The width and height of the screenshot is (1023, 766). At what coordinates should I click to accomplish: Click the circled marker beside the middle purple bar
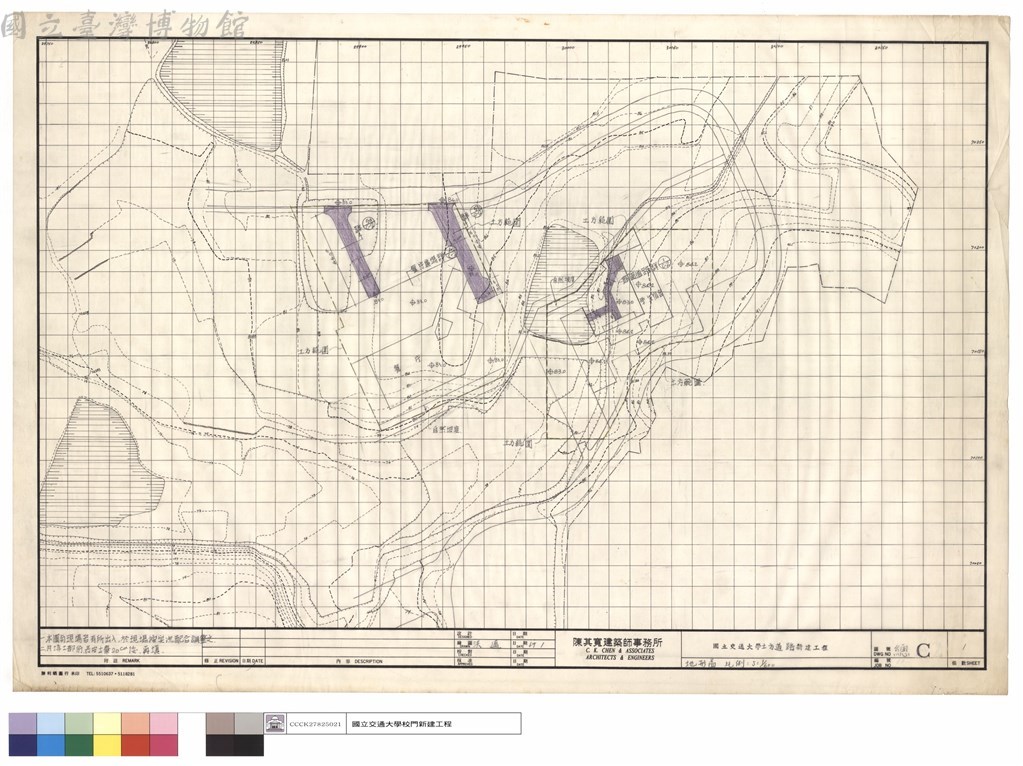[x=477, y=210]
